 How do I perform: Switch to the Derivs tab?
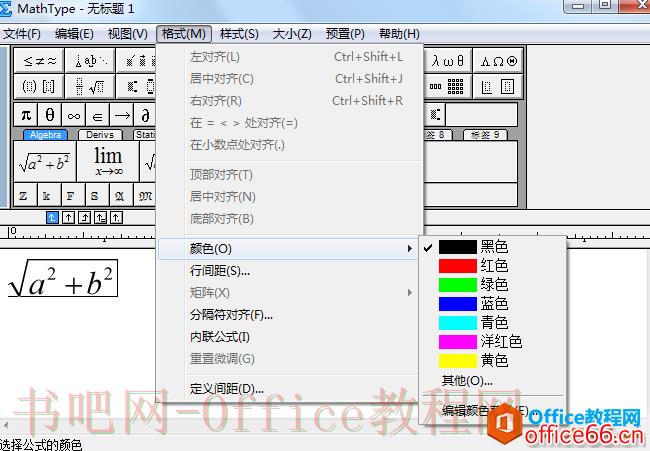100,135
